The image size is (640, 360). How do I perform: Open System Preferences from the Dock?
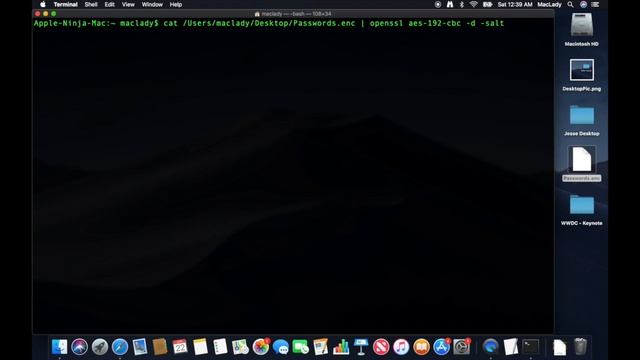point(462,347)
